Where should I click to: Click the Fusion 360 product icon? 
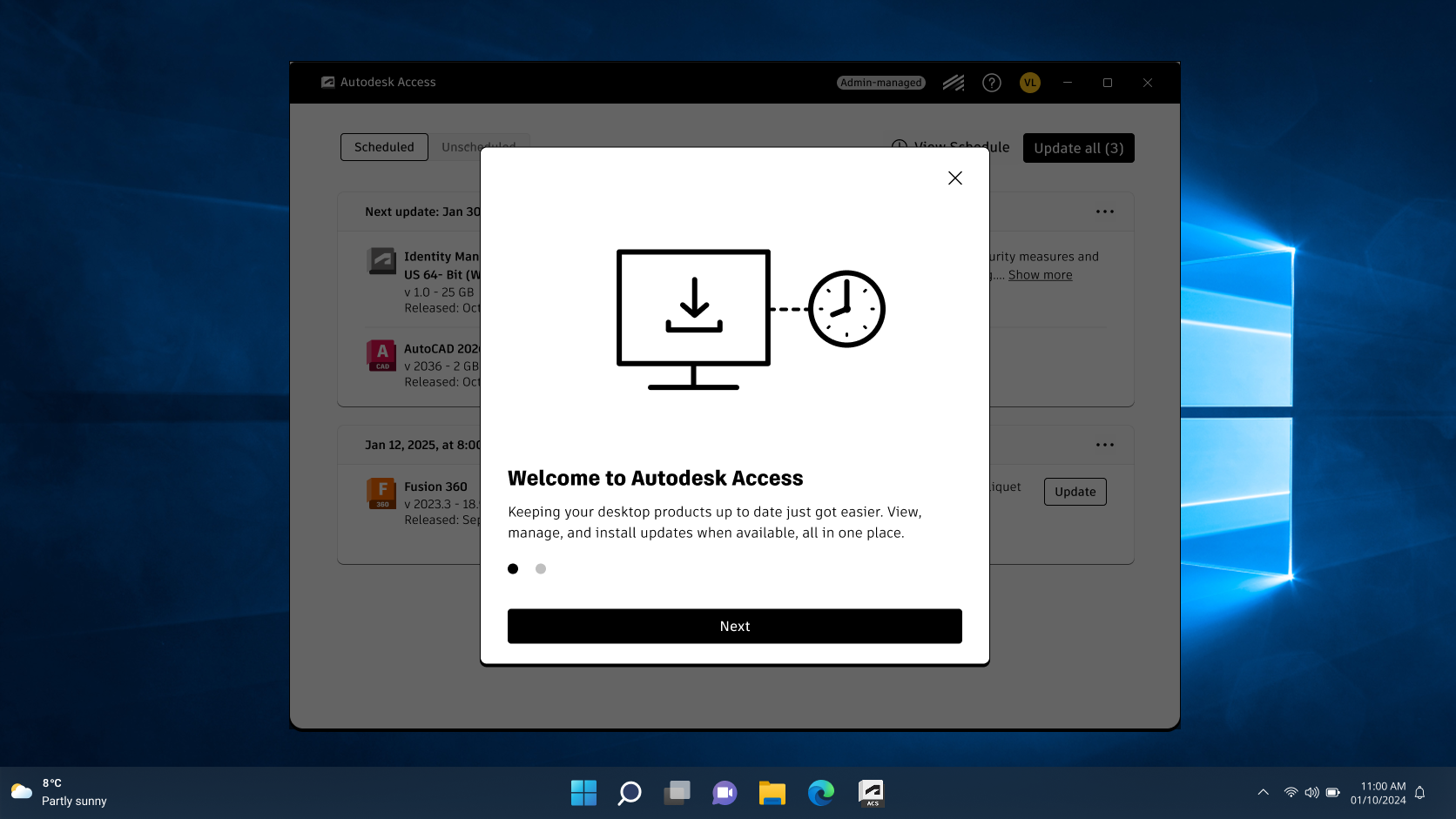(381, 493)
